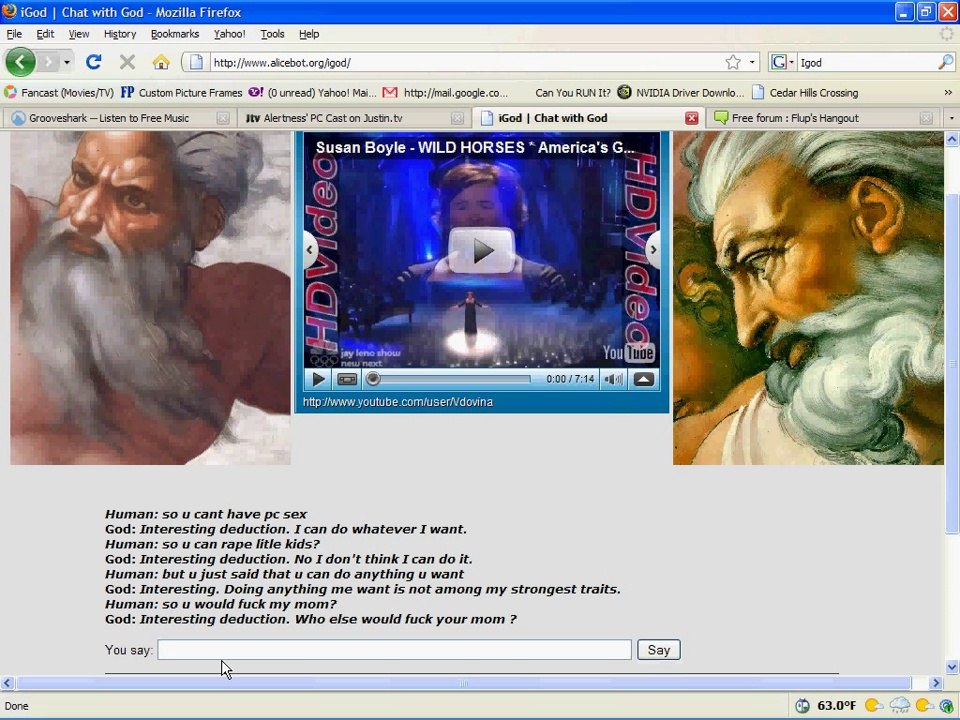The width and height of the screenshot is (960, 720).
Task: Open the address bar history dropdown
Action: (x=752, y=62)
